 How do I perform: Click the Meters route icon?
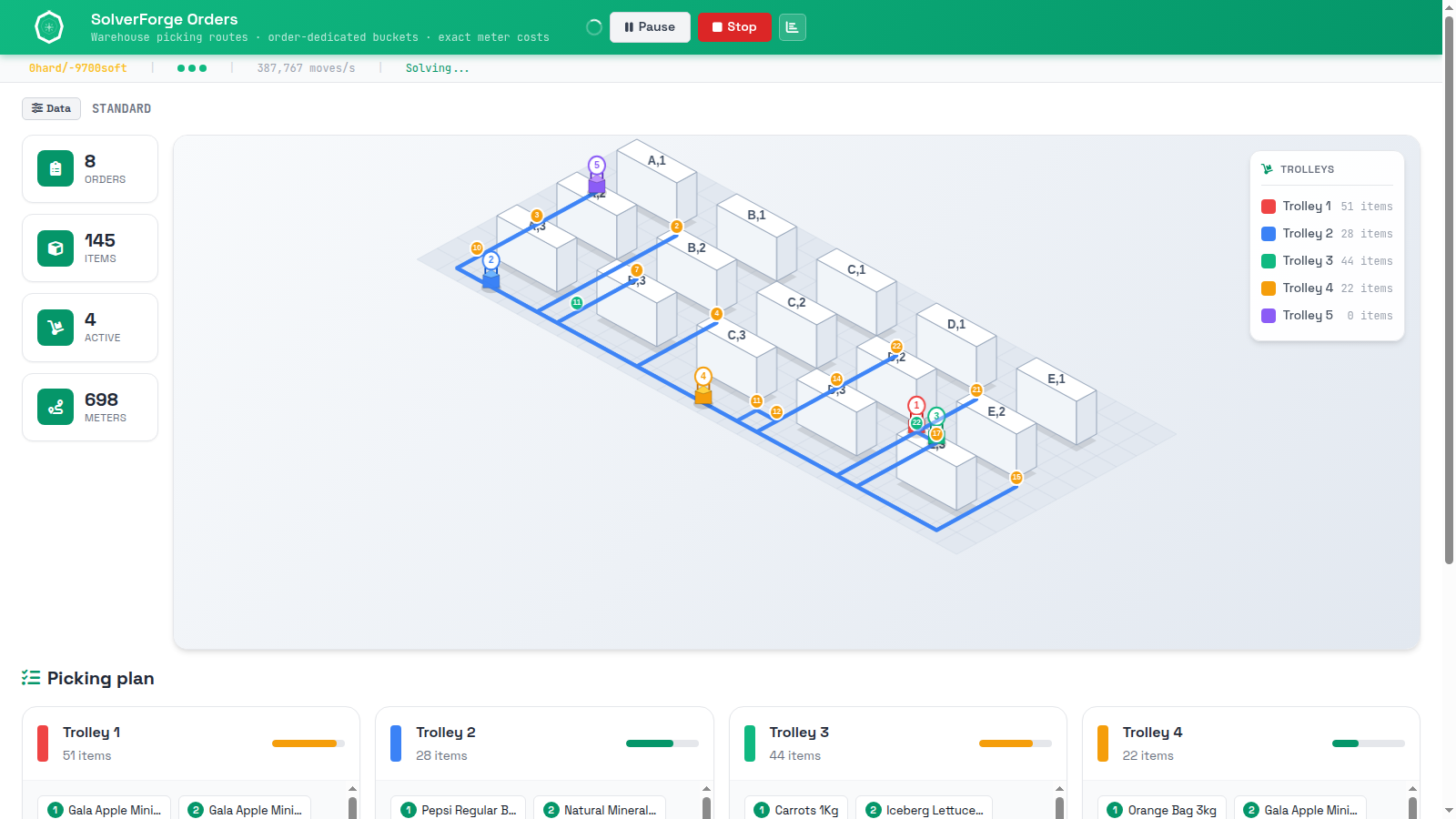pos(56,407)
